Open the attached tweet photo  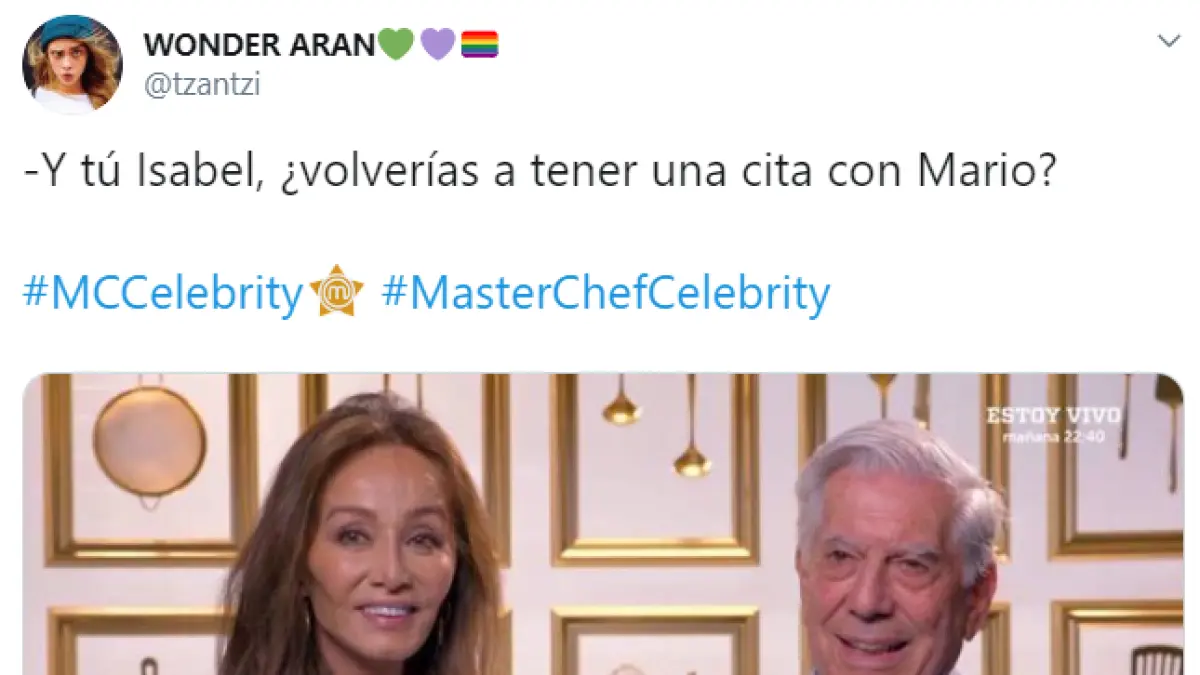(603, 524)
